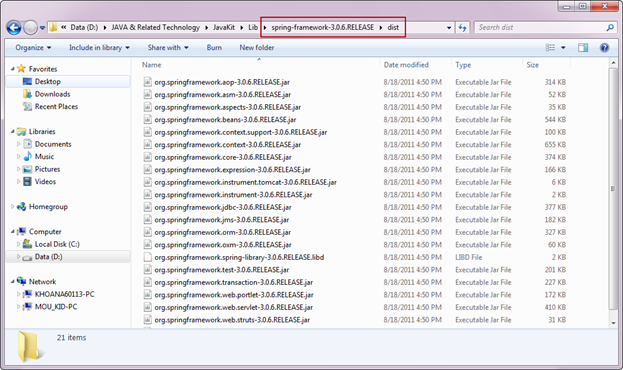Open the view options dropdown arrow

point(563,48)
